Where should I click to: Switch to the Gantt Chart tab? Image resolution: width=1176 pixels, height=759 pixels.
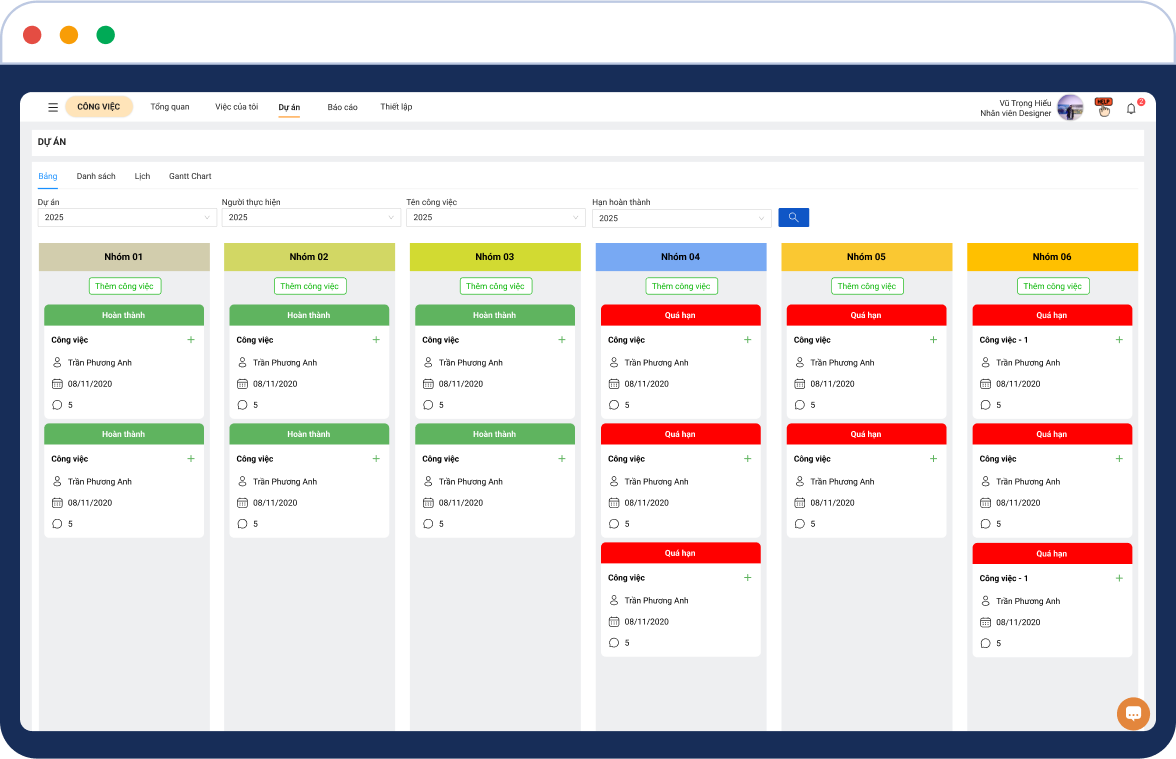click(x=190, y=176)
